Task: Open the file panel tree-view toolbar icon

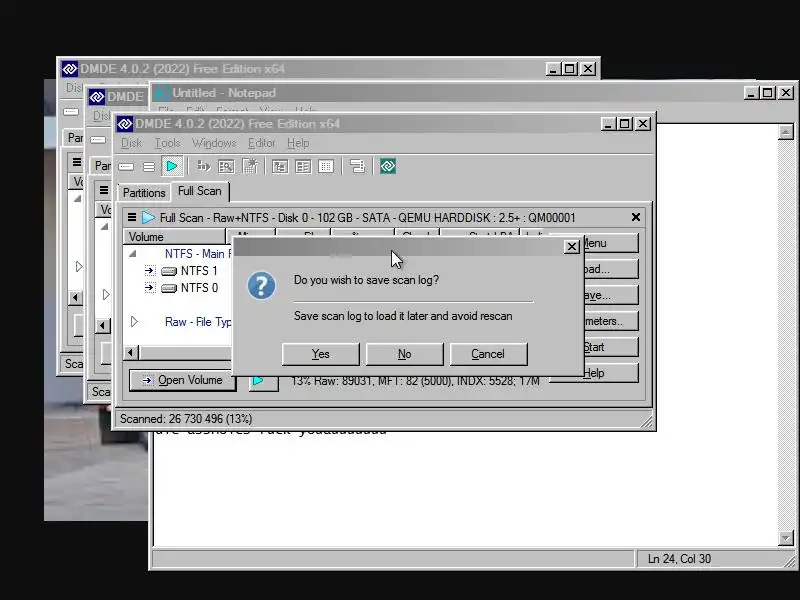Action: (x=280, y=166)
